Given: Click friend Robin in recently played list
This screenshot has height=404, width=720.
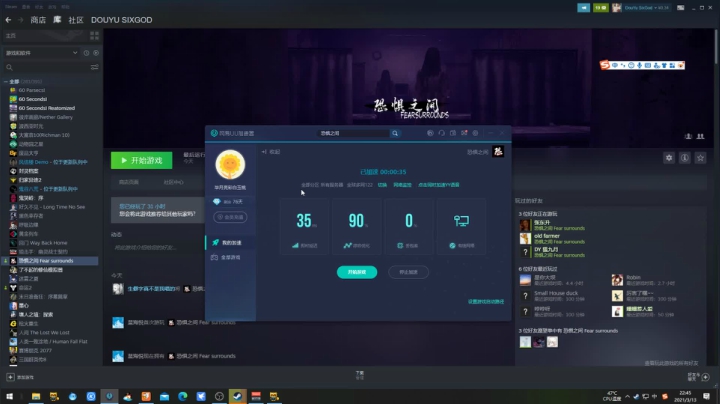Looking at the screenshot, I should point(643,280).
